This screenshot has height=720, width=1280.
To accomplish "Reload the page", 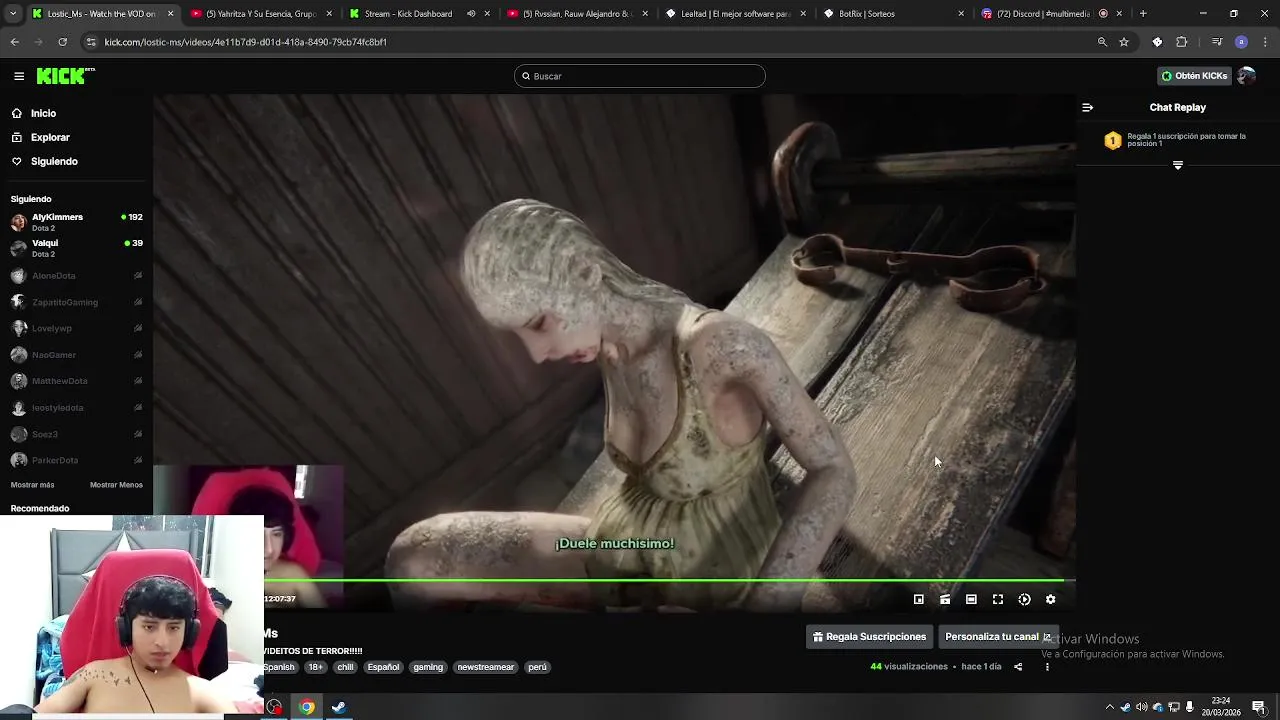I will 62,42.
